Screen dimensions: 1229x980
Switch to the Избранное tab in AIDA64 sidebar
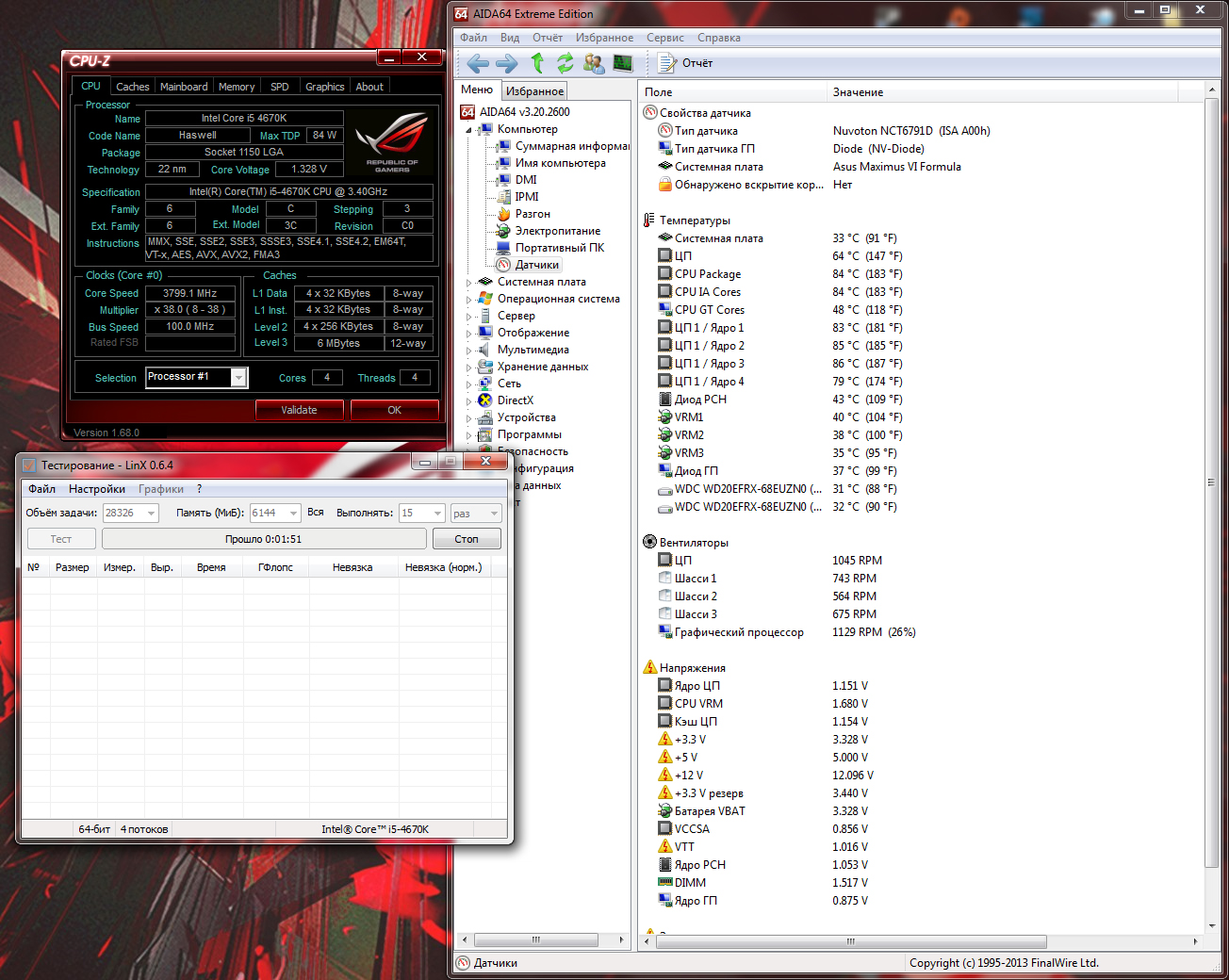tap(534, 91)
